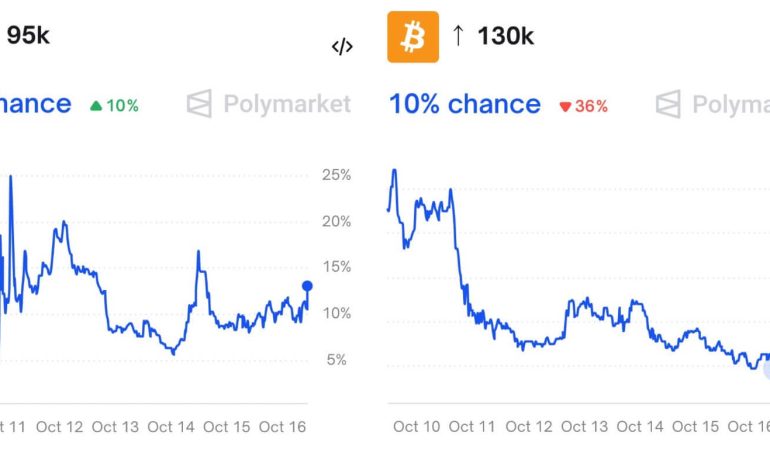This screenshot has width=770, height=470.
Task: Click the orange Bitcoin logo
Action: pyautogui.click(x=412, y=38)
